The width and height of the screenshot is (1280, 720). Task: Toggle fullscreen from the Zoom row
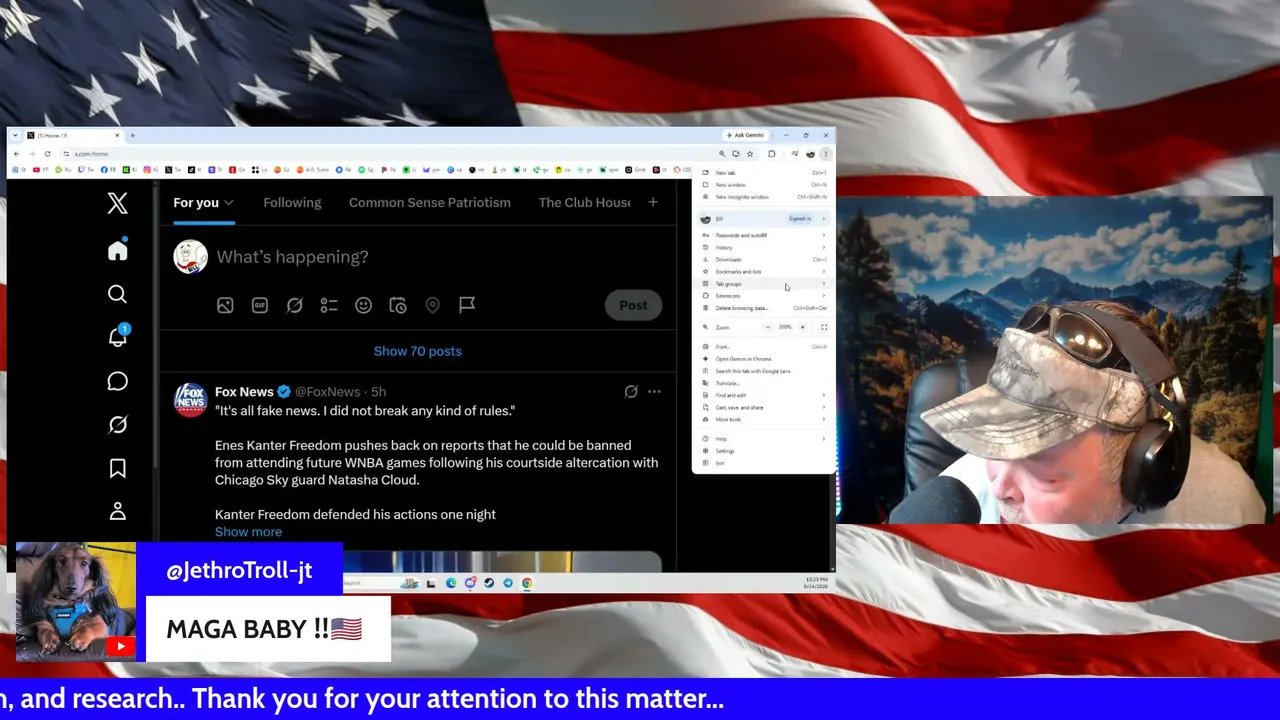[824, 327]
